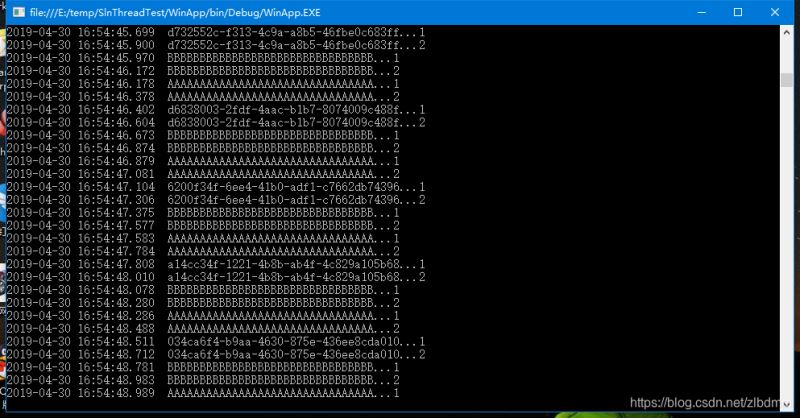Screen dimensions: 800x418
Task: Click the scrollbar down arrow
Action: [x=786, y=403]
